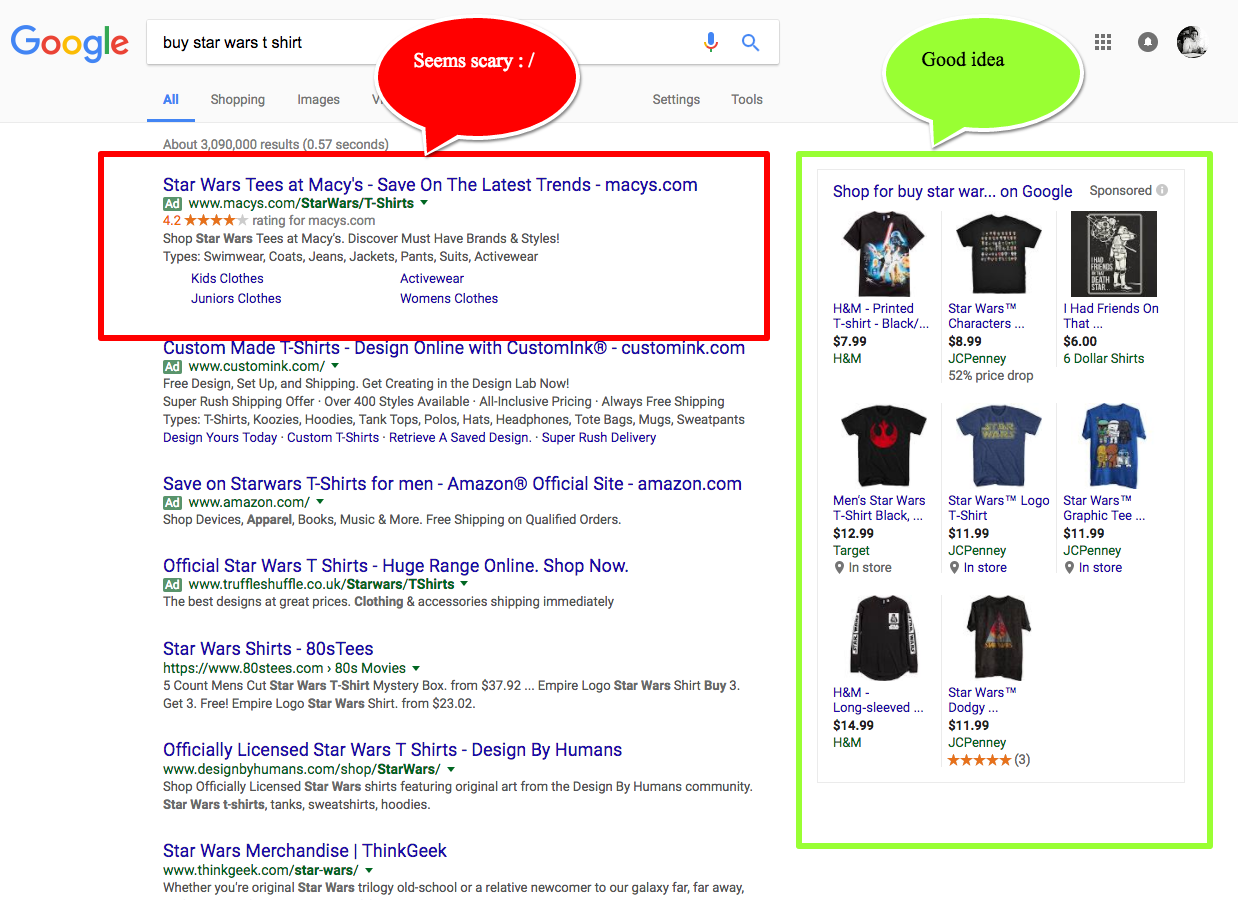1238x900 pixels.
Task: Click H&M Long-sleeved shirt image
Action: (882, 638)
